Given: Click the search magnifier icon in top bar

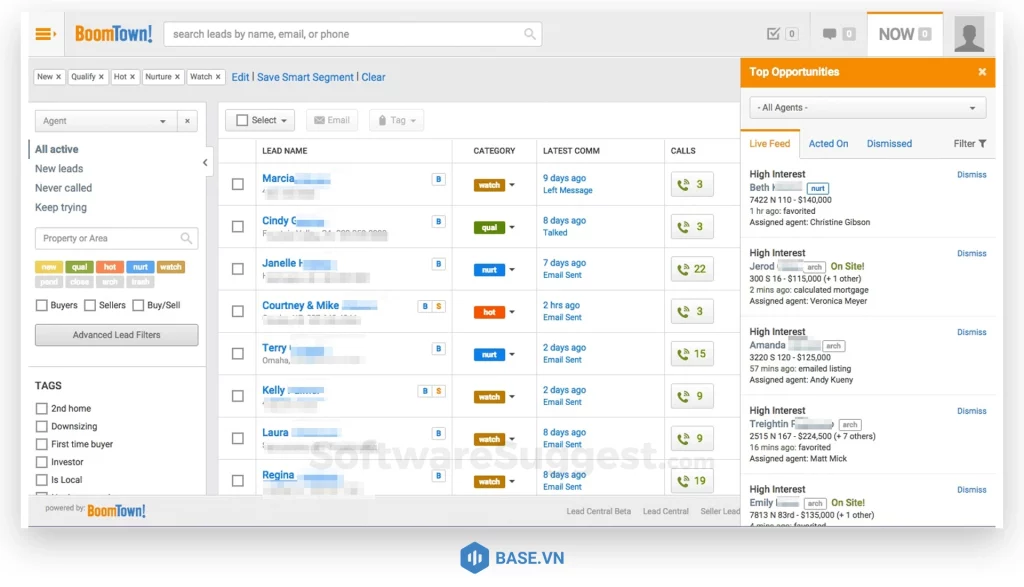Looking at the screenshot, I should pos(529,34).
